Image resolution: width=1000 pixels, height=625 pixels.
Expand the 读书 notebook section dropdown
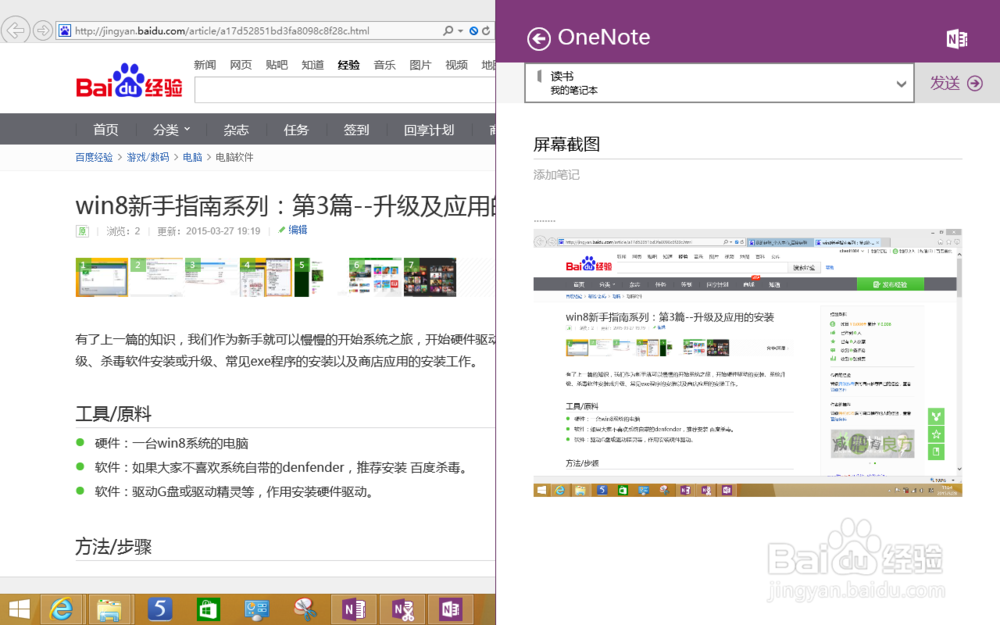tap(719, 83)
